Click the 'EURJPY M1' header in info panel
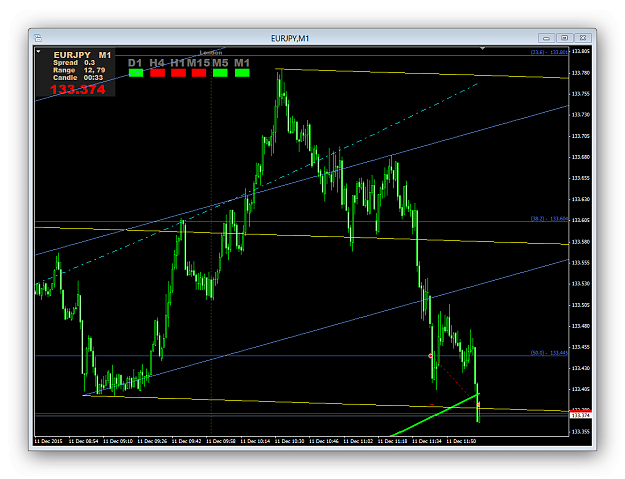625x479 pixels. coord(82,55)
